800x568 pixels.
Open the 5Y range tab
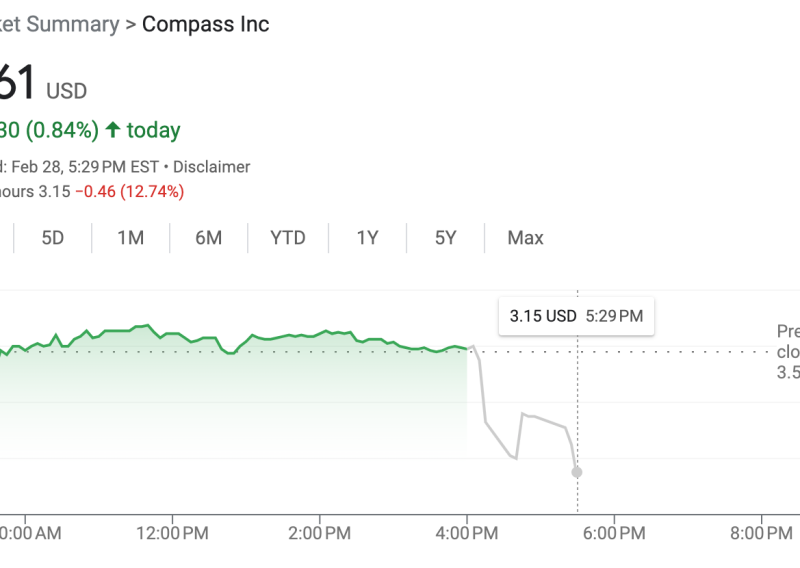point(445,238)
